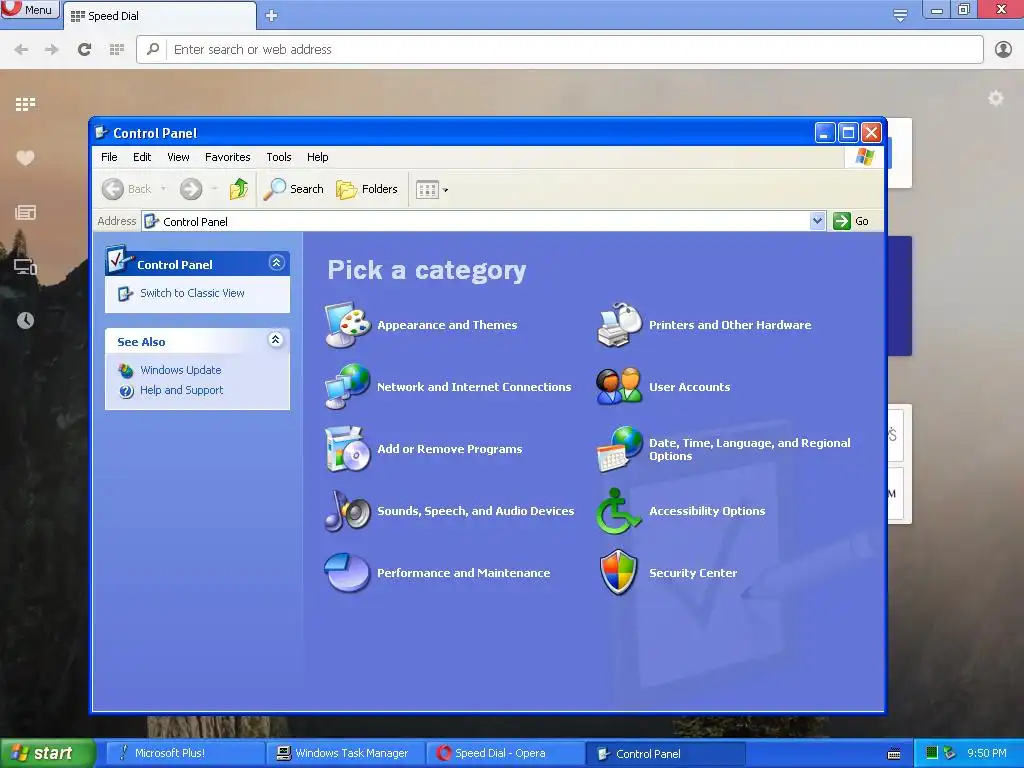Open Opera's tab menu stacked lines icon
The height and width of the screenshot is (768, 1024).
pos(900,16)
